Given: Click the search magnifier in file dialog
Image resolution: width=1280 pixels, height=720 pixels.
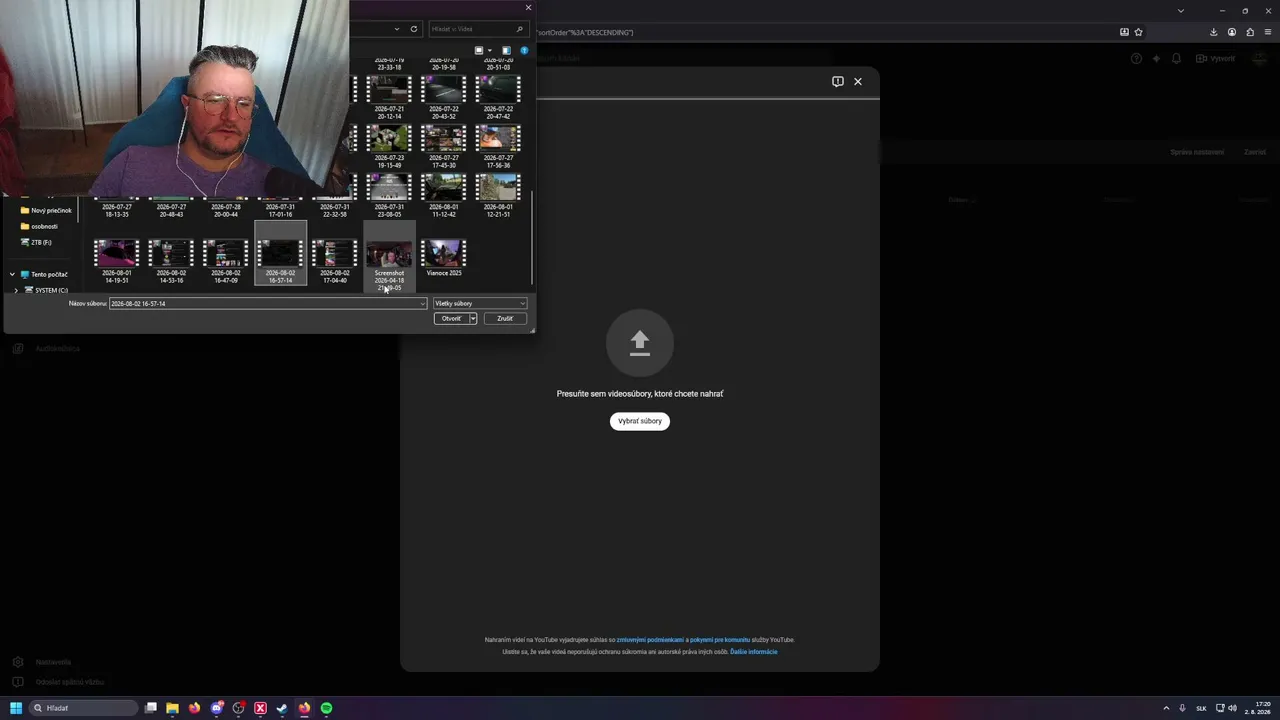Looking at the screenshot, I should [x=520, y=29].
